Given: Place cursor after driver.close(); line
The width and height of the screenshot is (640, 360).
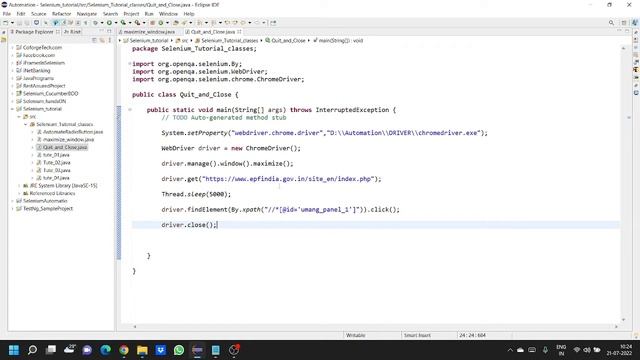Looking at the screenshot, I should pyautogui.click(x=218, y=225).
